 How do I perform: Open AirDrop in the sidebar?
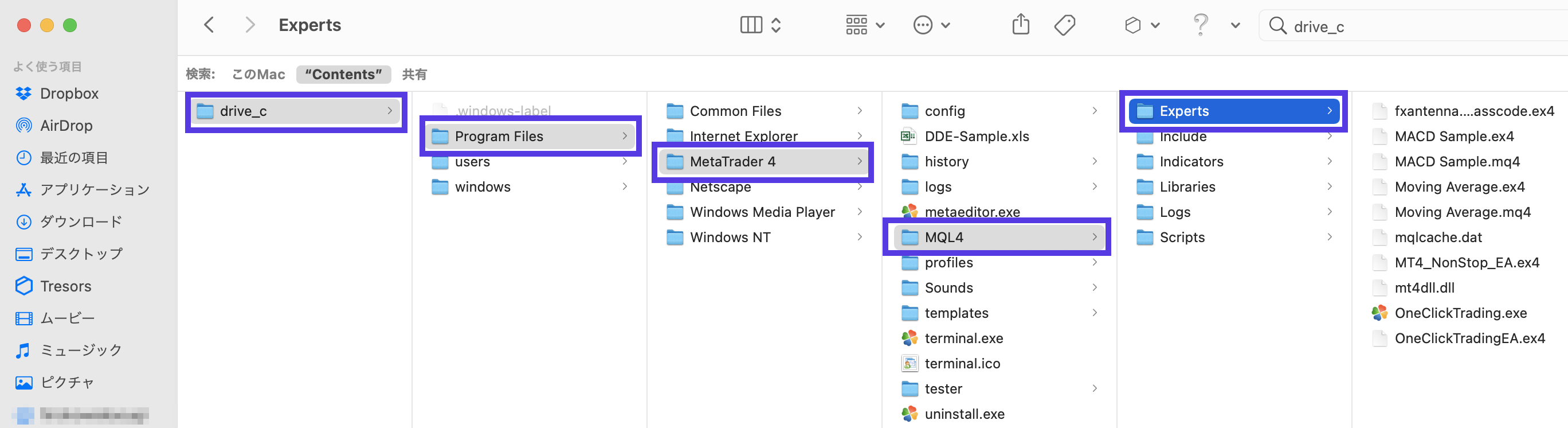pyautogui.click(x=53, y=126)
